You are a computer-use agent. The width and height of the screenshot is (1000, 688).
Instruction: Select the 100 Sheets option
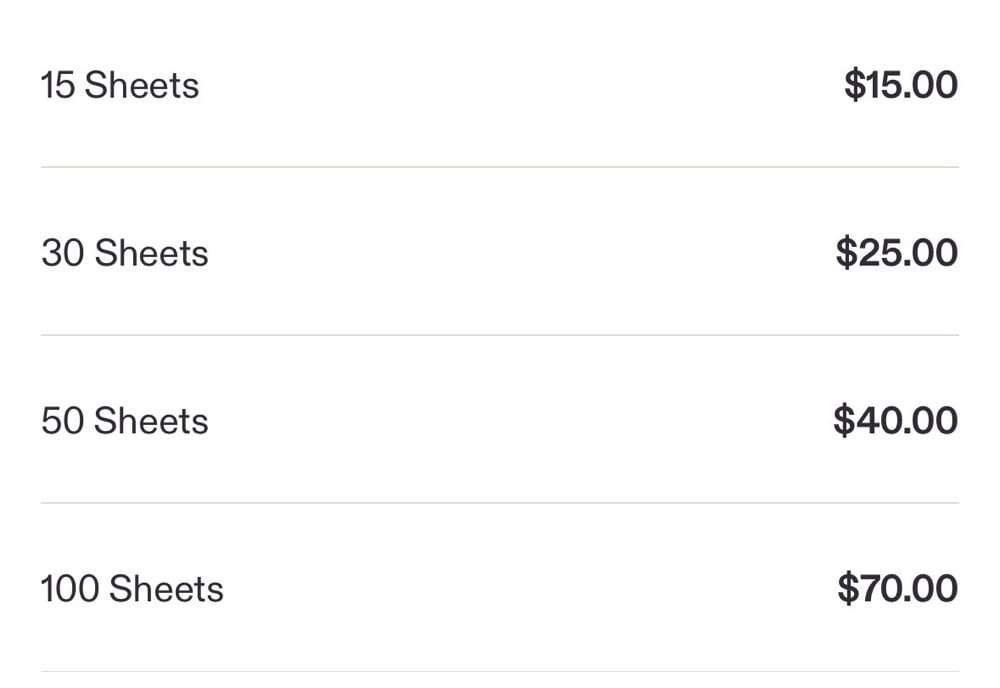(x=132, y=589)
